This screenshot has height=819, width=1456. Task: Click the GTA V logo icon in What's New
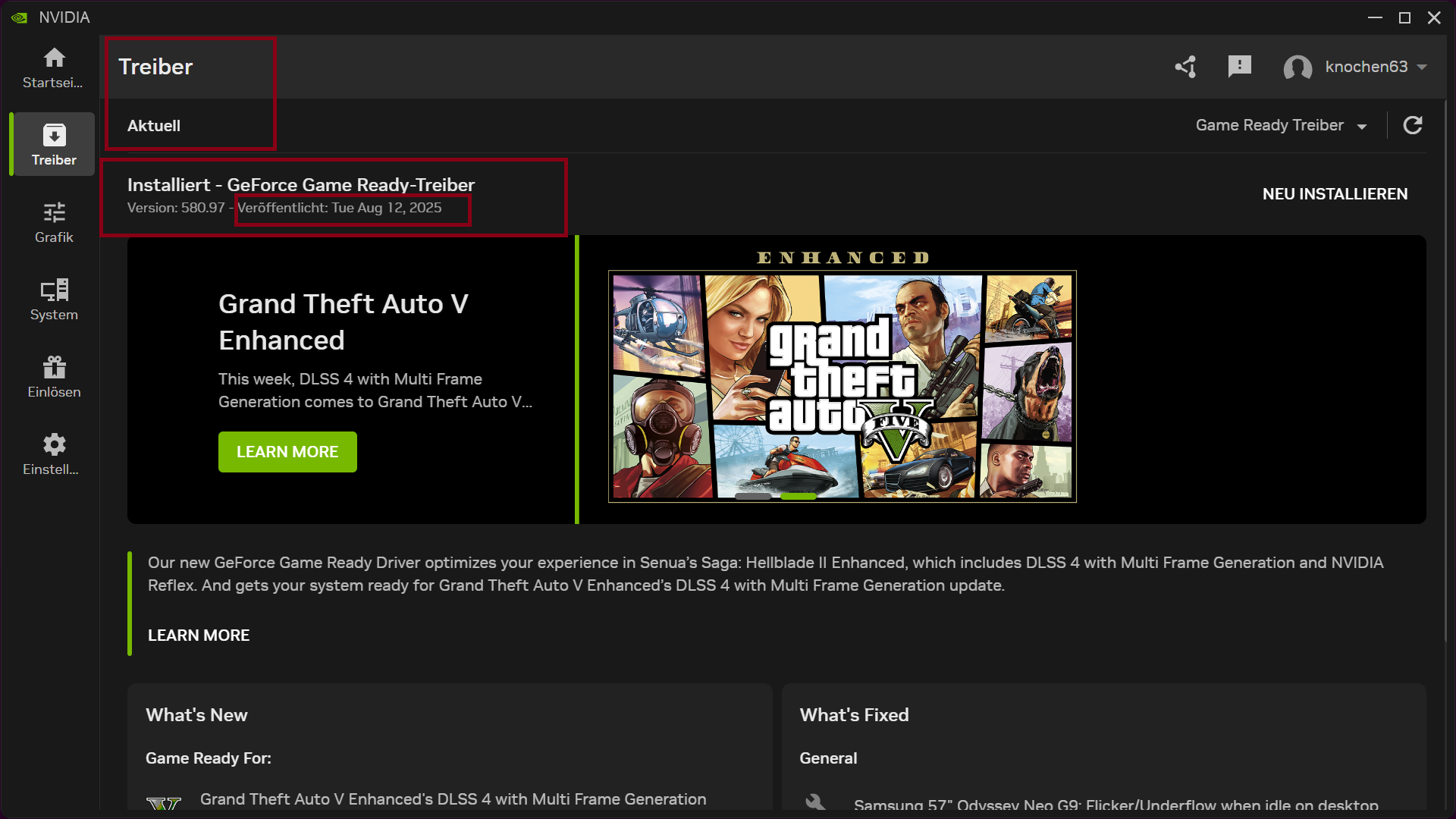tap(164, 803)
